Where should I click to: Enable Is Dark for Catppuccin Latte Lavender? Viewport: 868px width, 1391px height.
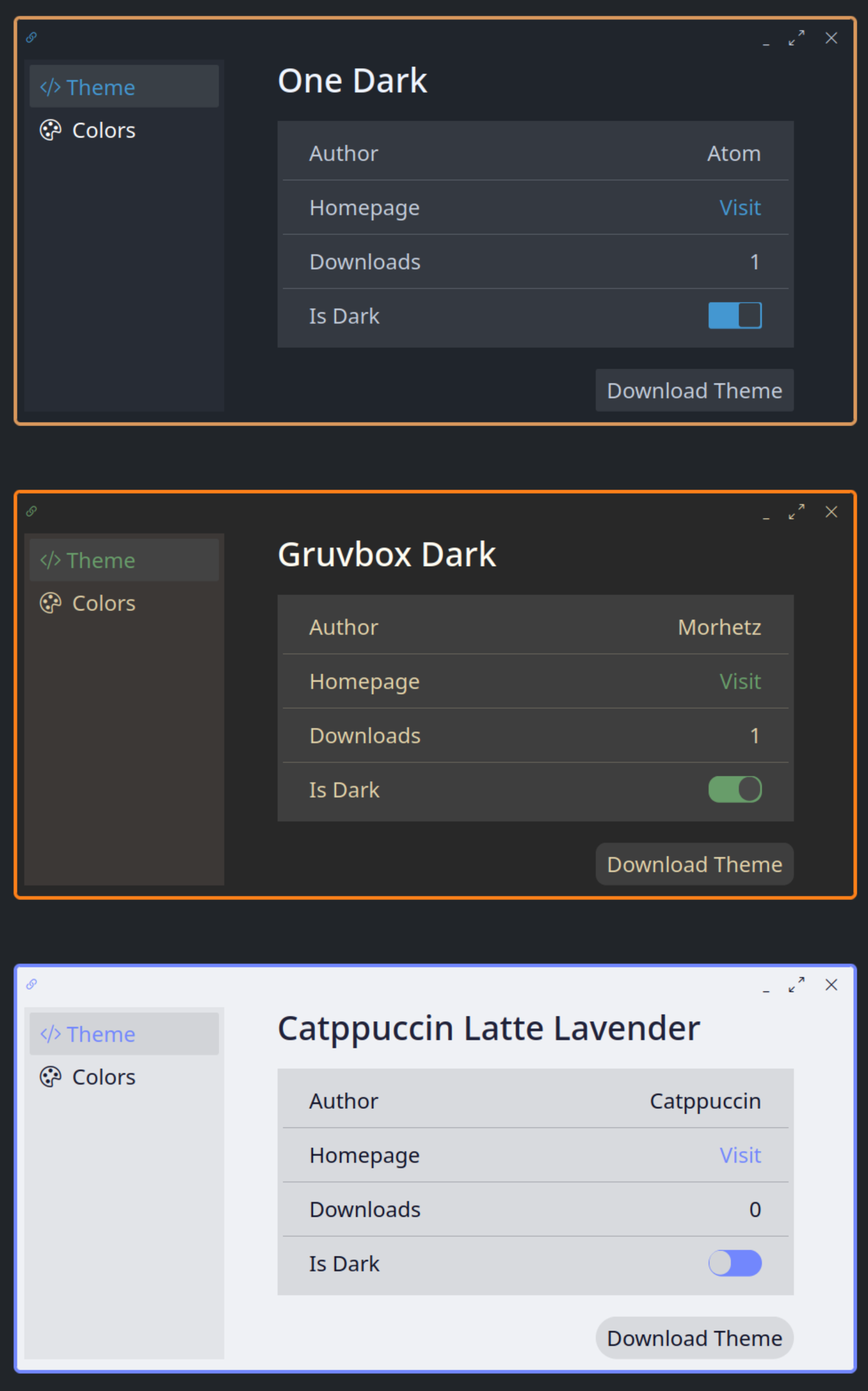735,1263
